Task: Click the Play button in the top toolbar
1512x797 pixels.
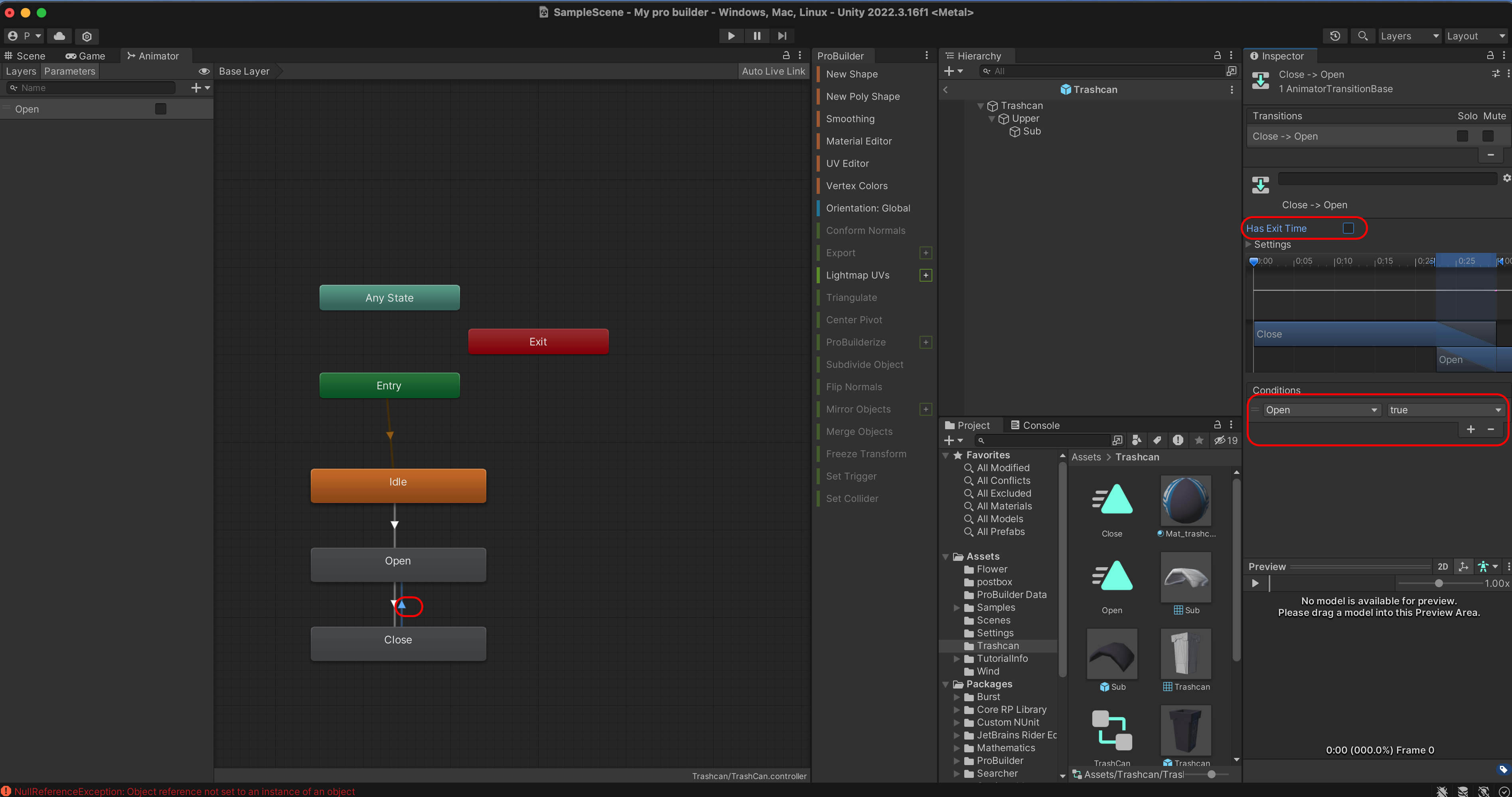Action: click(731, 36)
